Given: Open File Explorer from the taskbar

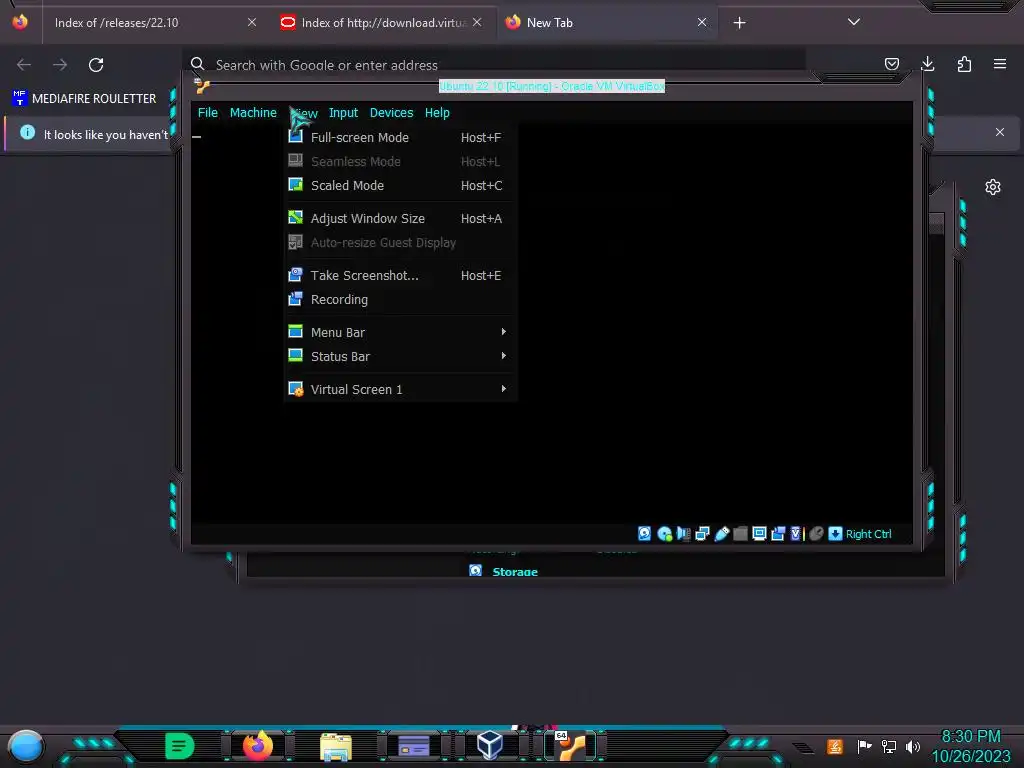Looking at the screenshot, I should pos(336,747).
